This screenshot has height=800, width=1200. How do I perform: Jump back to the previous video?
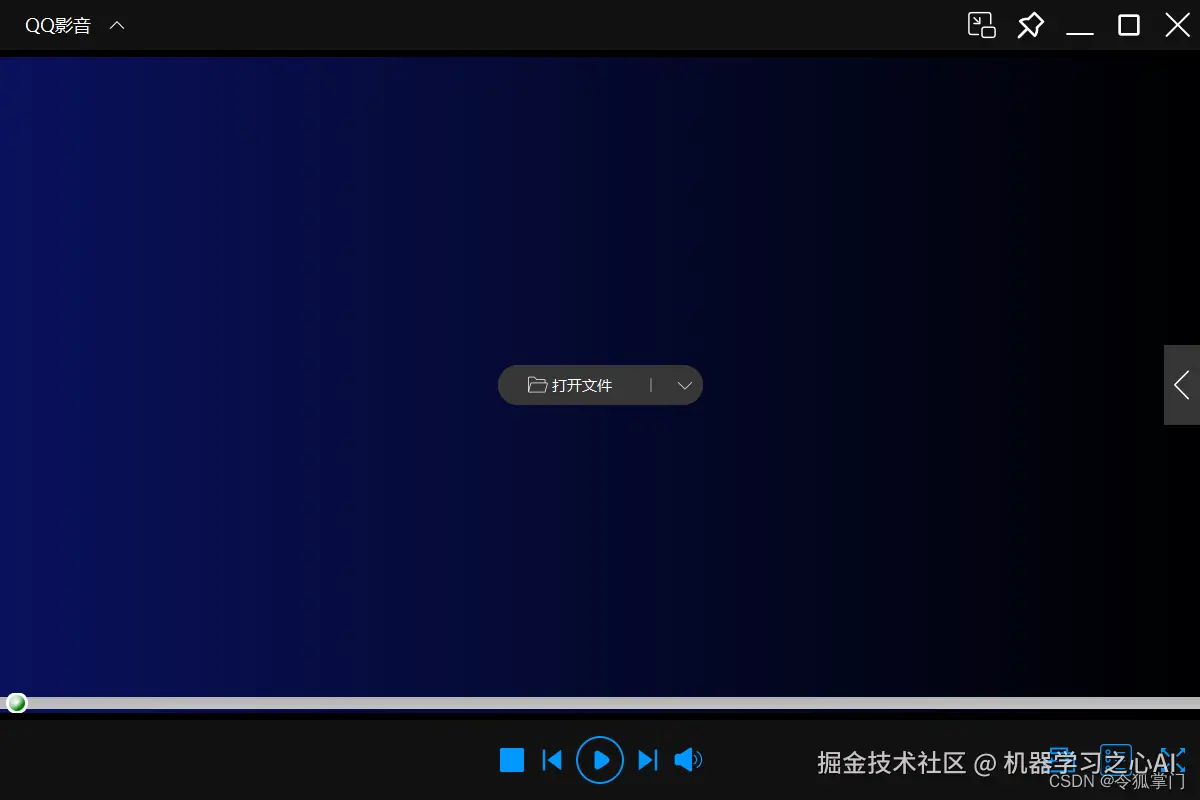pyautogui.click(x=552, y=760)
